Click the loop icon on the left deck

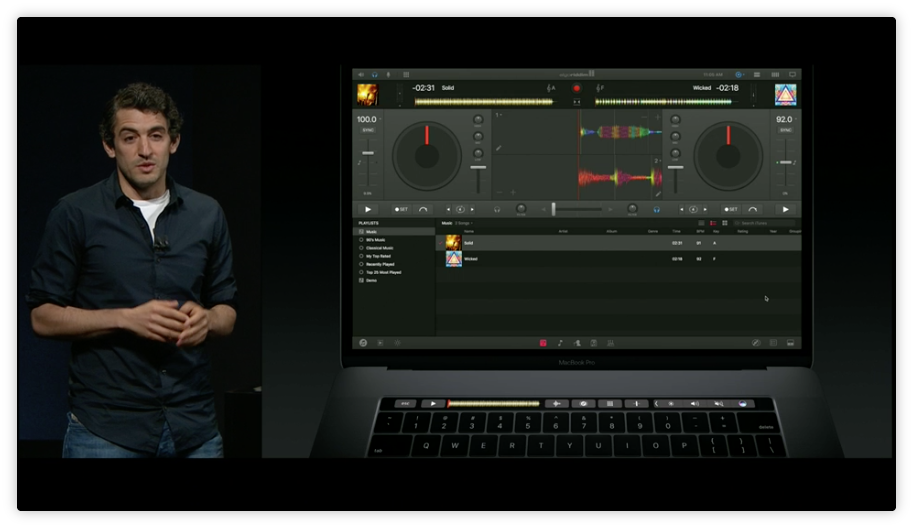coord(460,210)
